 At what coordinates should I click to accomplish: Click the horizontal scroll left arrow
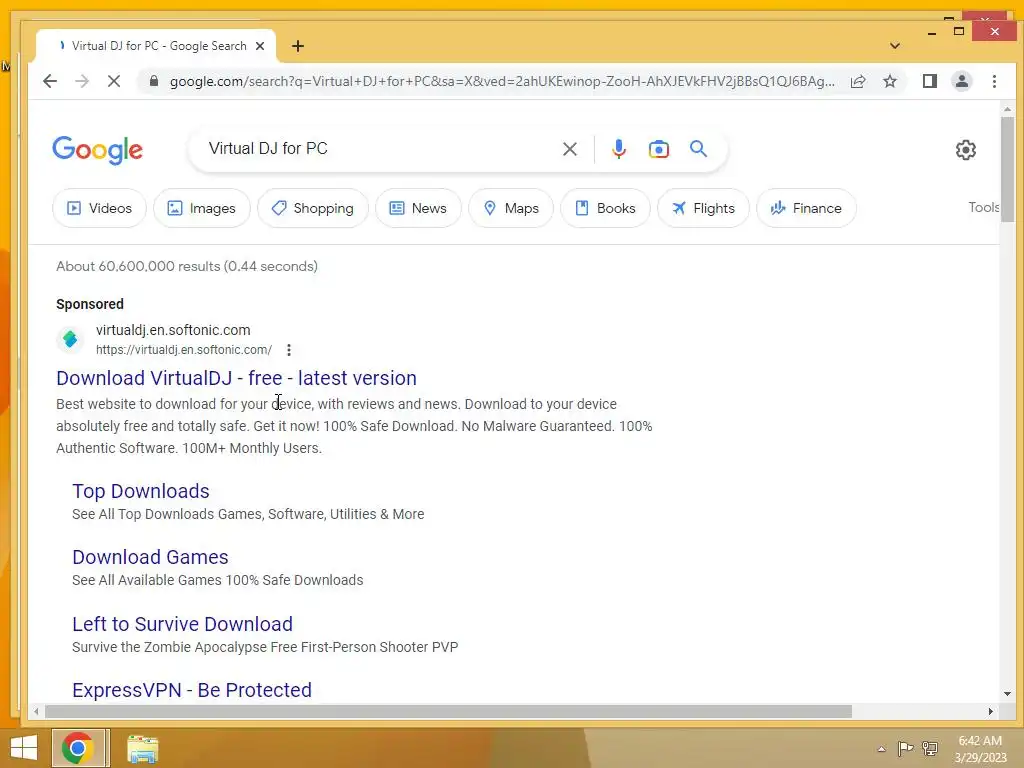click(37, 712)
